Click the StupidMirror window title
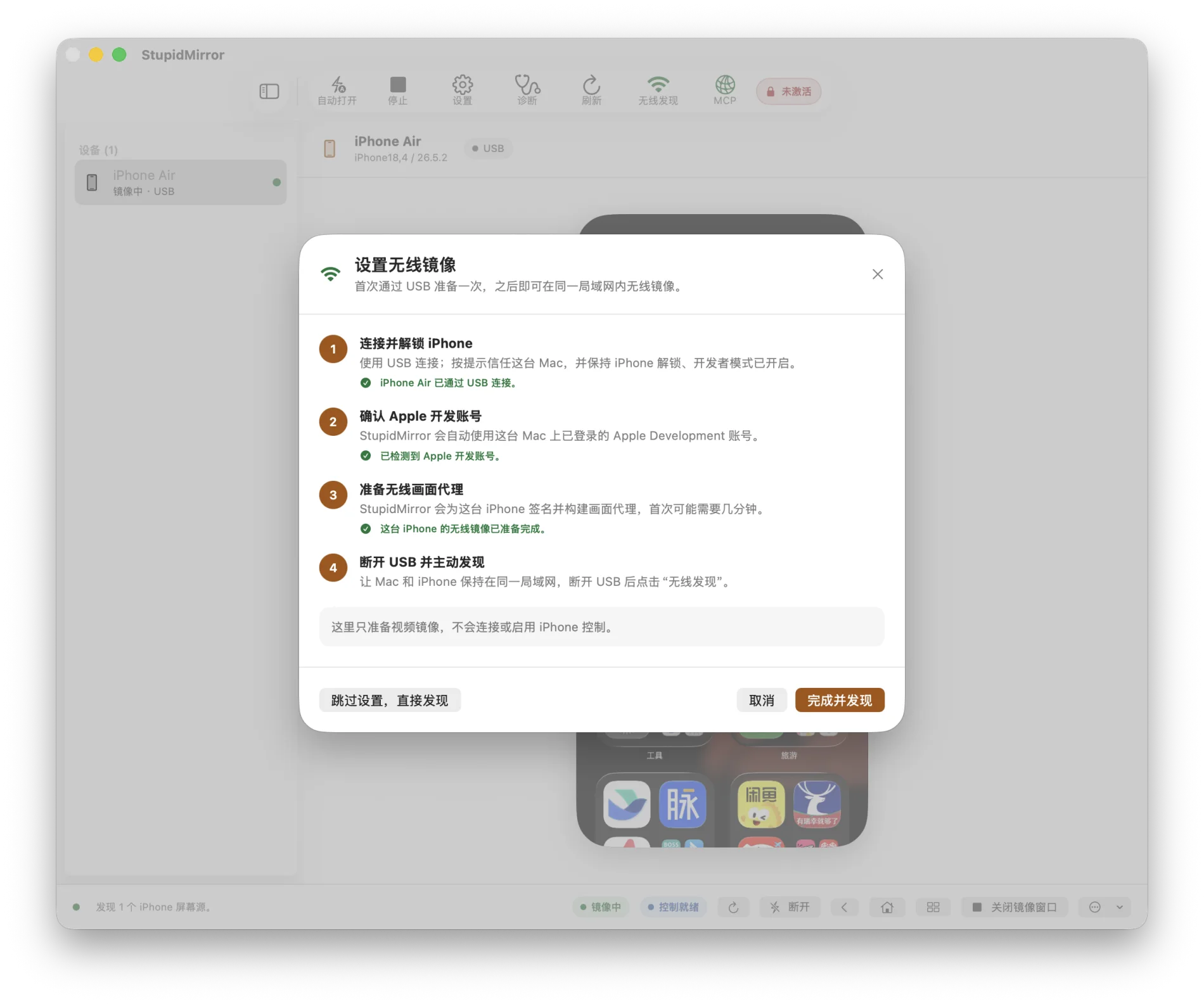Screen dimensions: 1204x1004 pyautogui.click(x=183, y=55)
